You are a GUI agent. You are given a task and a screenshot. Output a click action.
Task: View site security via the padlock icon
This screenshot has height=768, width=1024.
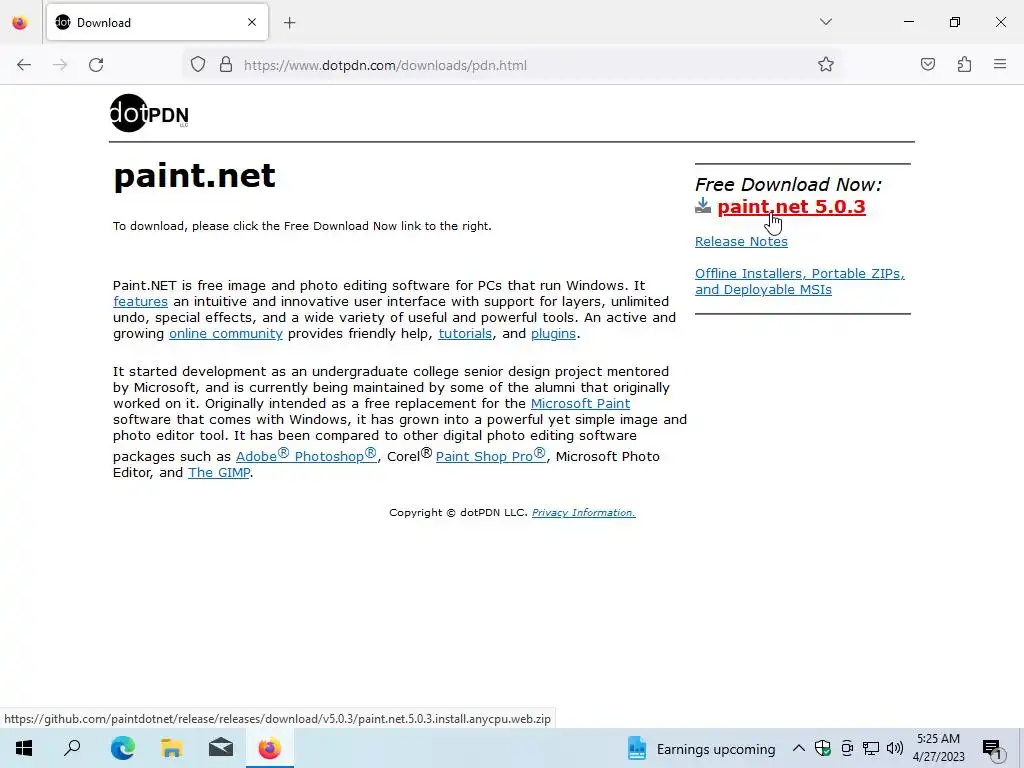tap(226, 65)
